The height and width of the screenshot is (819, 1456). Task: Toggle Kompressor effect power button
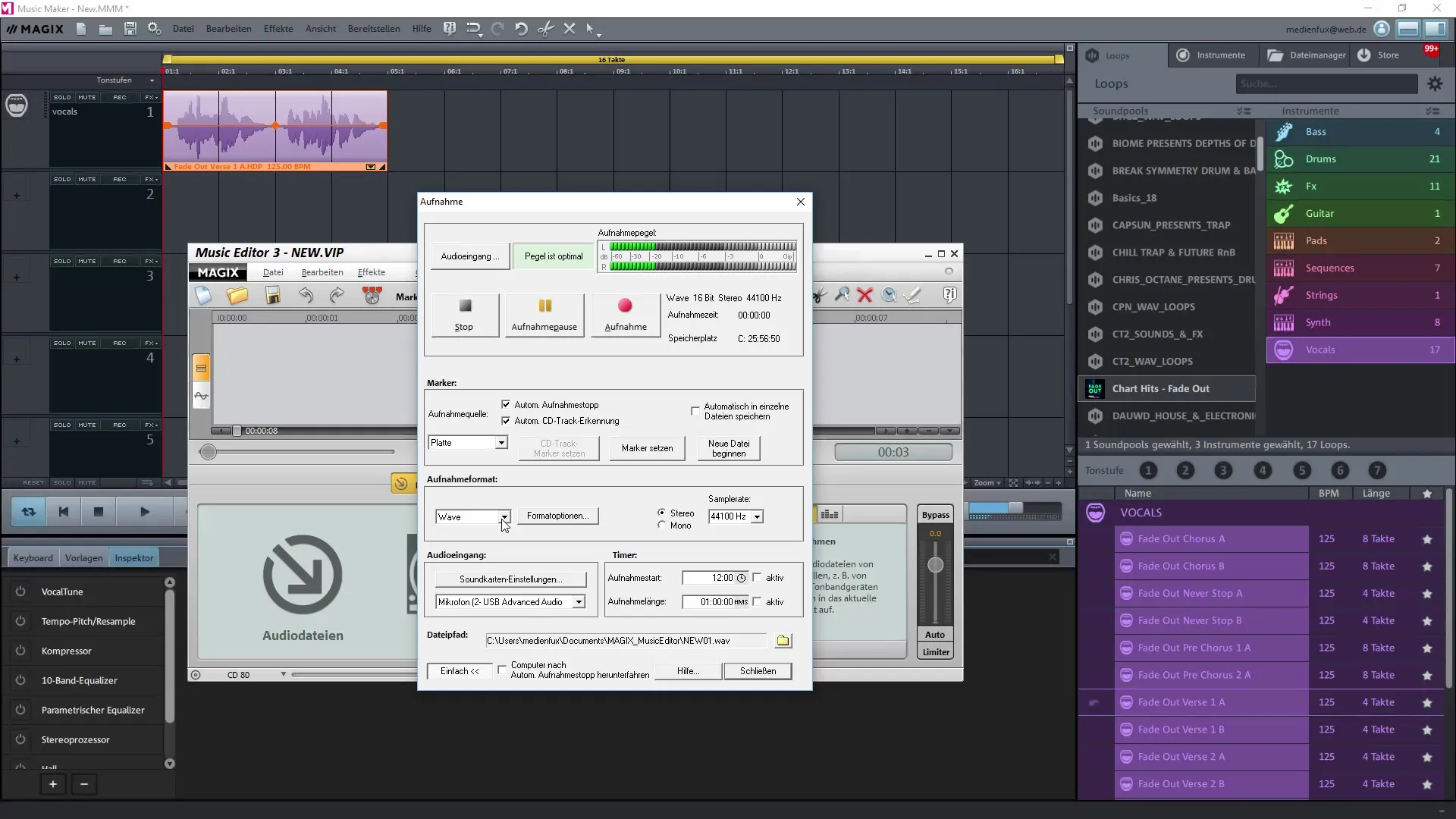click(20, 651)
